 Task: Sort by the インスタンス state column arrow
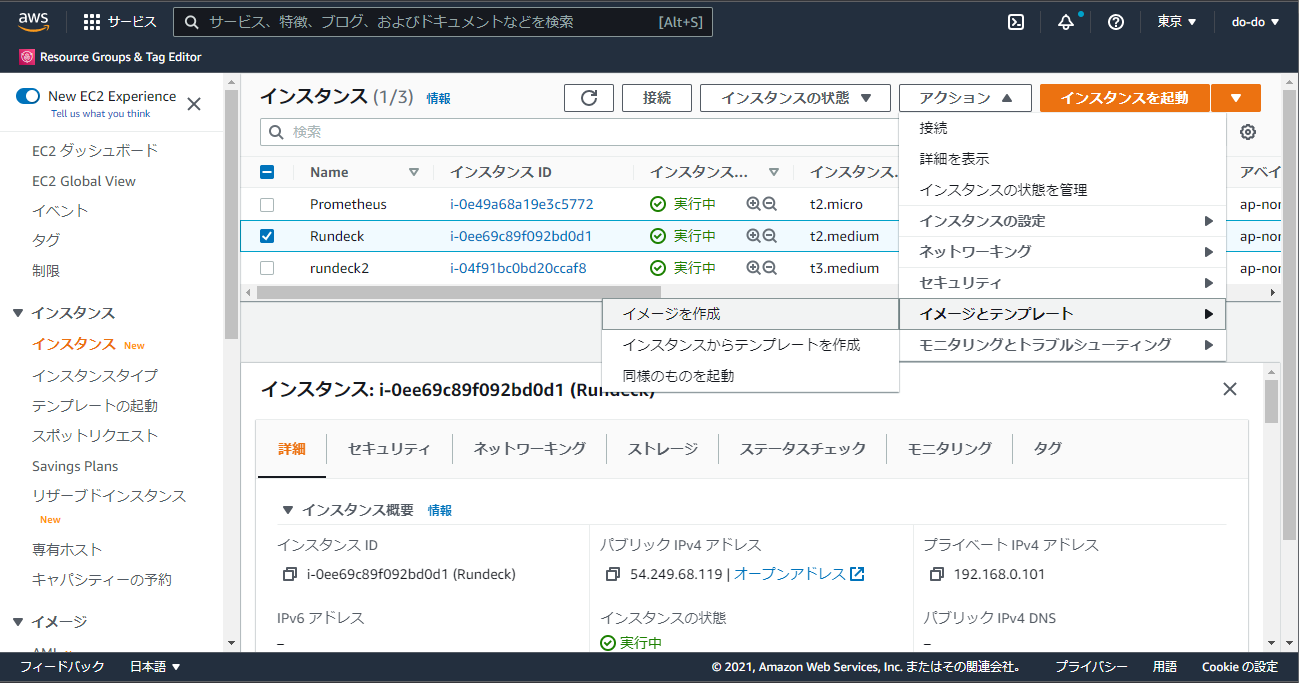(774, 172)
